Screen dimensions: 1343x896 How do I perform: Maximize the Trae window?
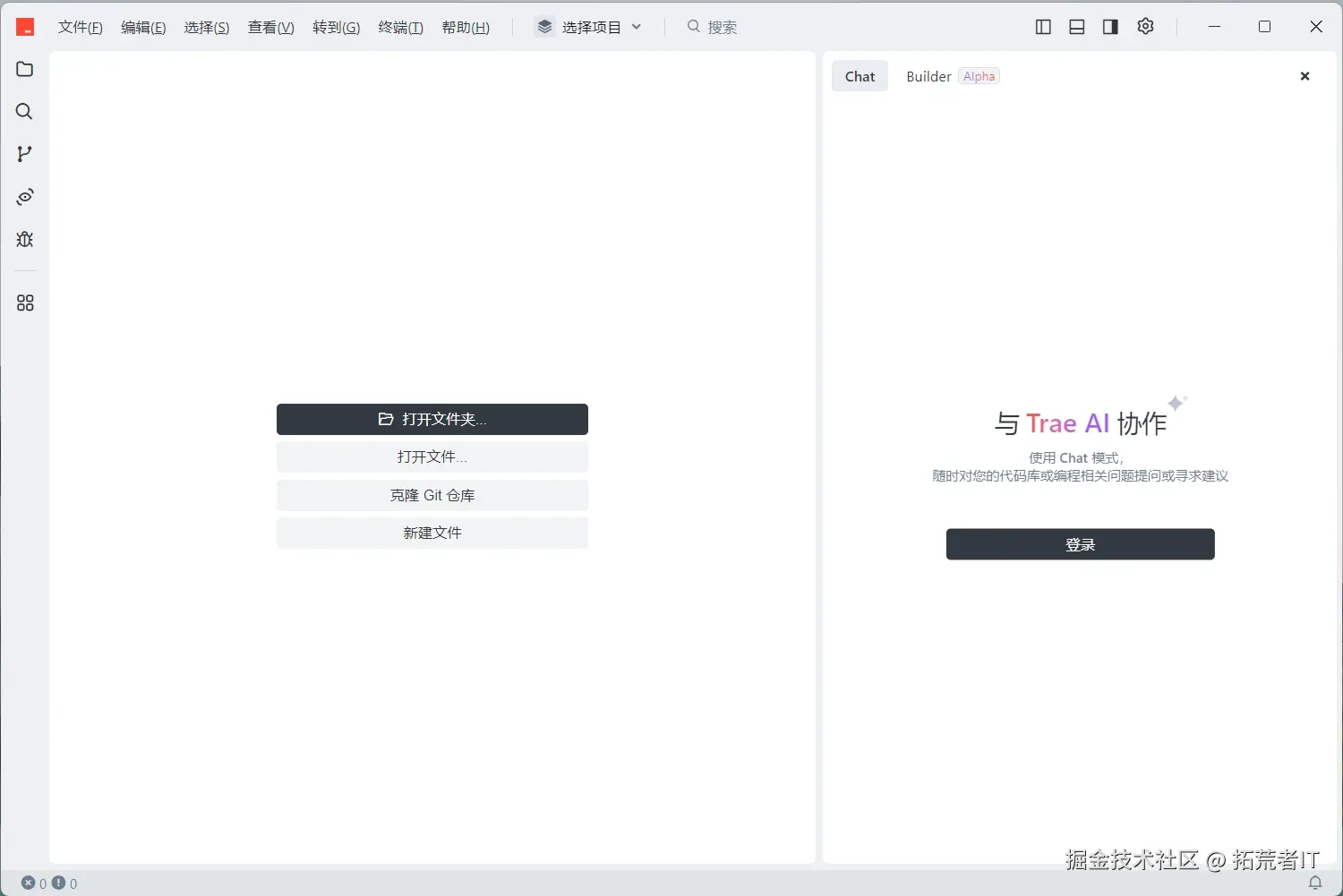point(1265,27)
